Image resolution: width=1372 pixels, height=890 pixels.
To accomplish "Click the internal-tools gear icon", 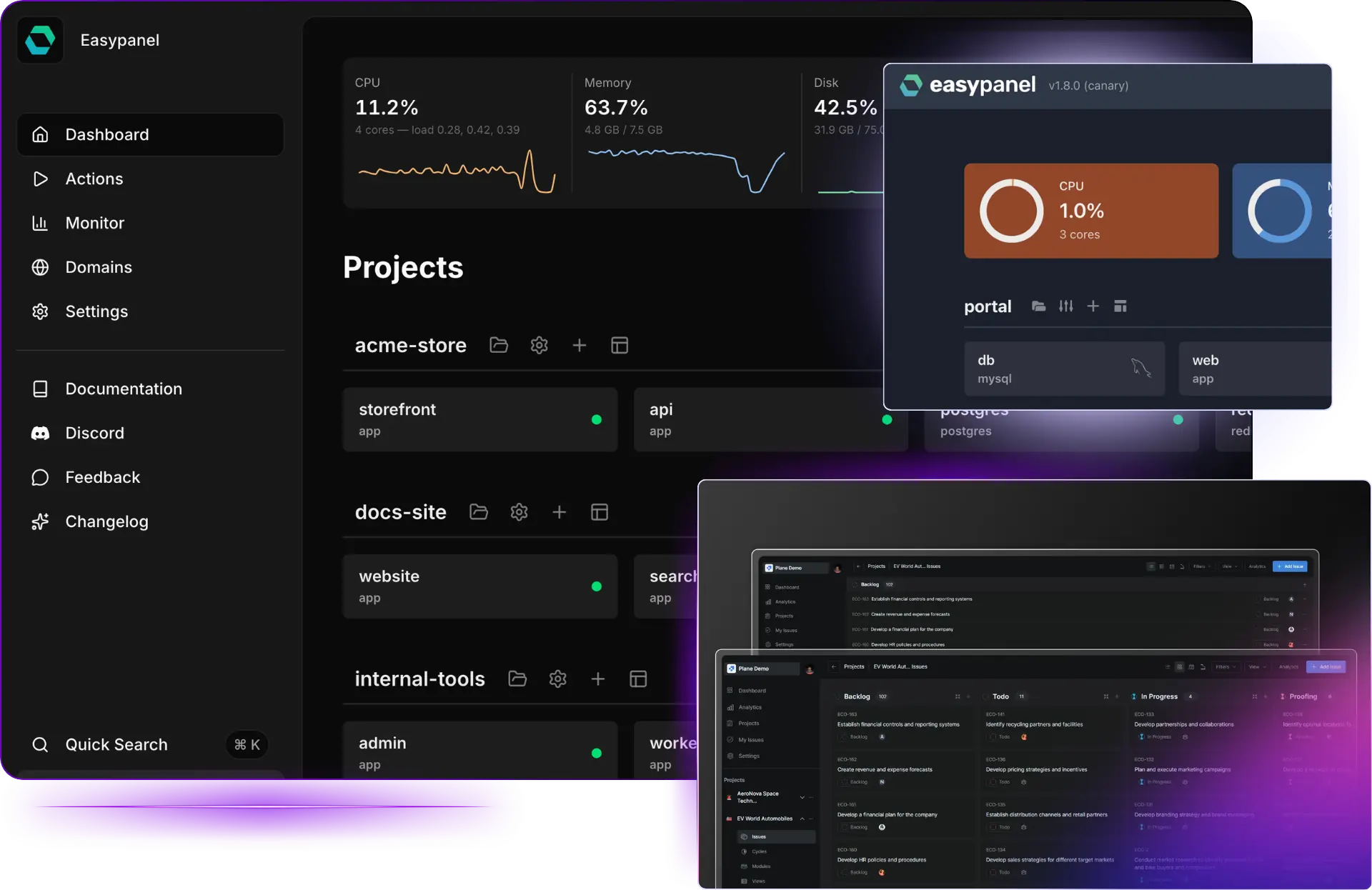I will tap(558, 679).
